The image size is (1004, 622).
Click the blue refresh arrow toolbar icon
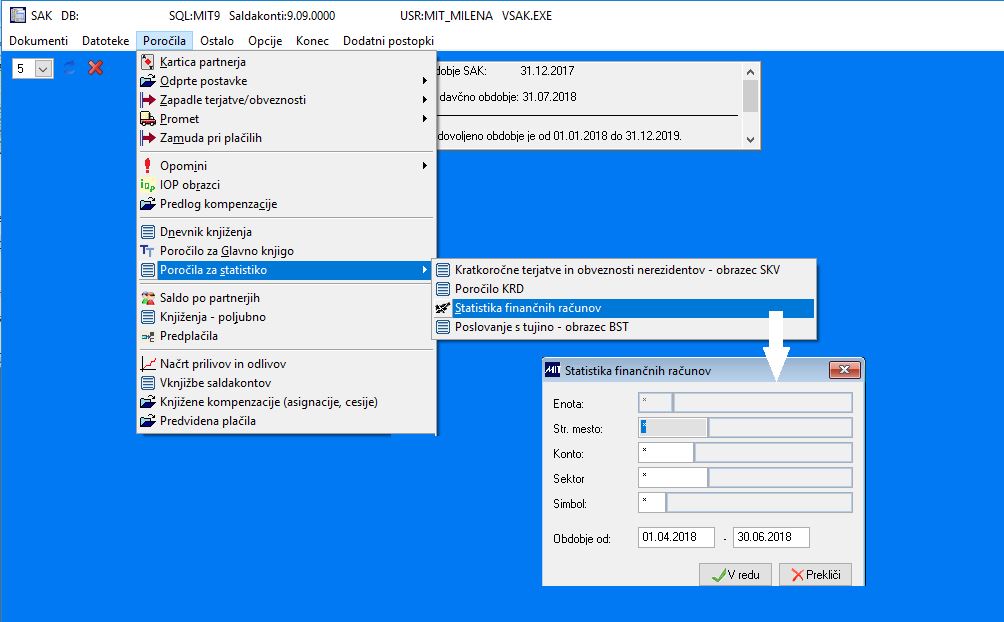coord(70,68)
